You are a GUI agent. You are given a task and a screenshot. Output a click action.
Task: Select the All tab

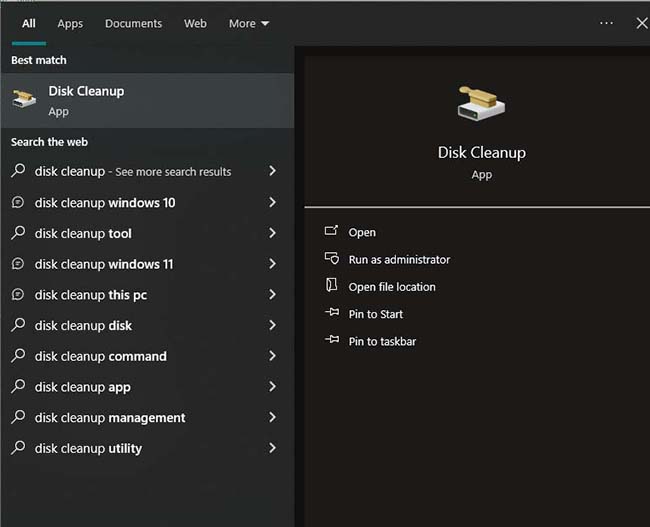[29, 23]
